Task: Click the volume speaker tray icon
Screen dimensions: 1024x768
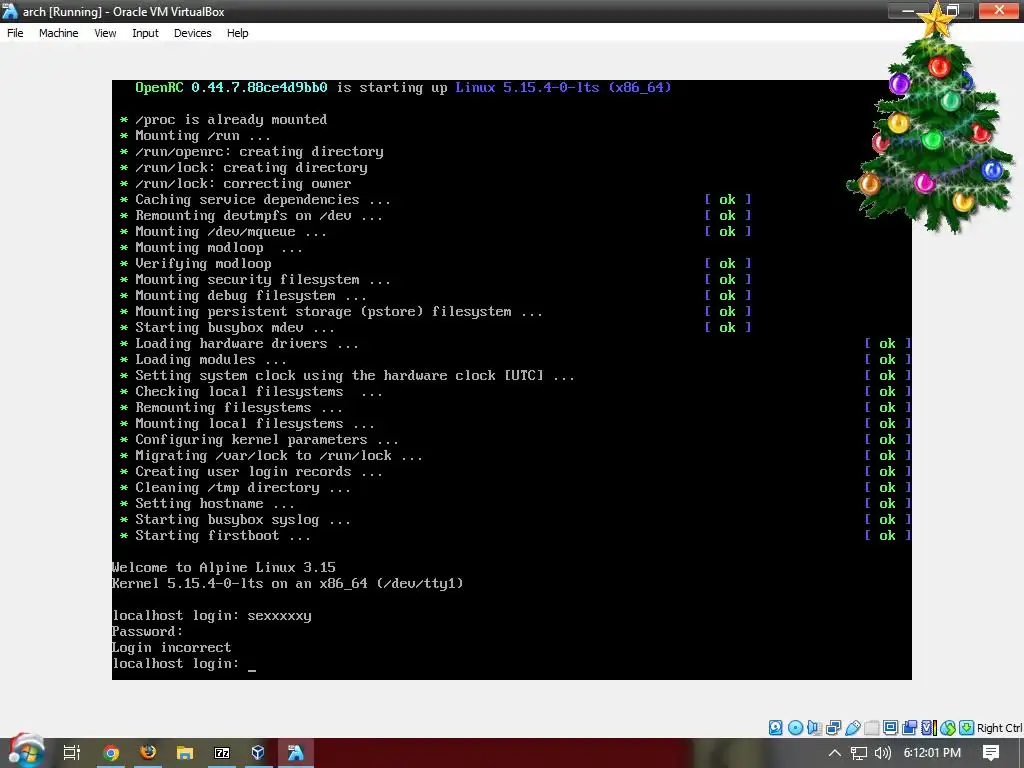Action: pyautogui.click(x=883, y=753)
